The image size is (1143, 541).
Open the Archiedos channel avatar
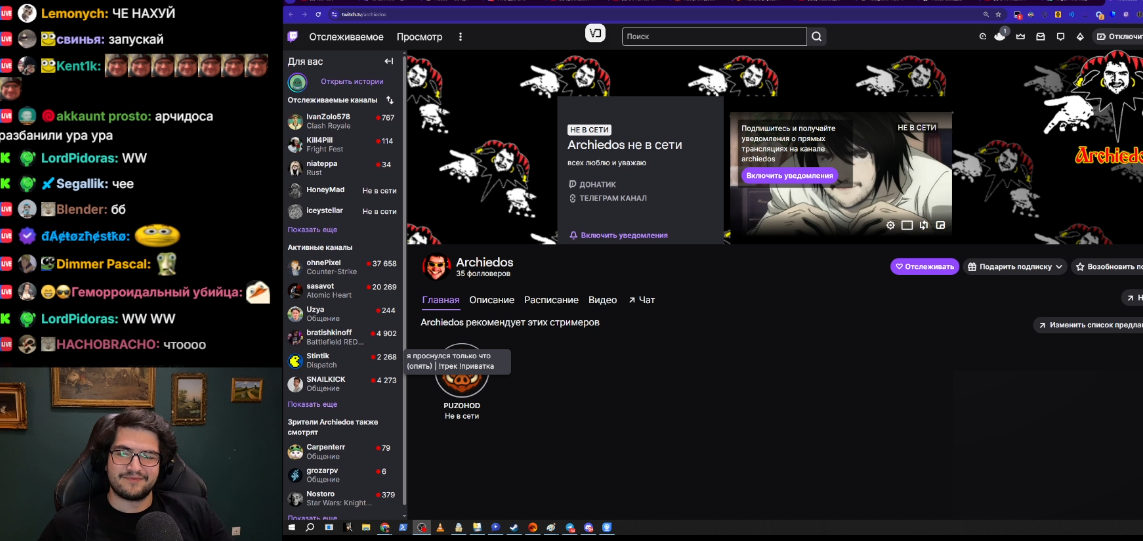click(x=436, y=267)
